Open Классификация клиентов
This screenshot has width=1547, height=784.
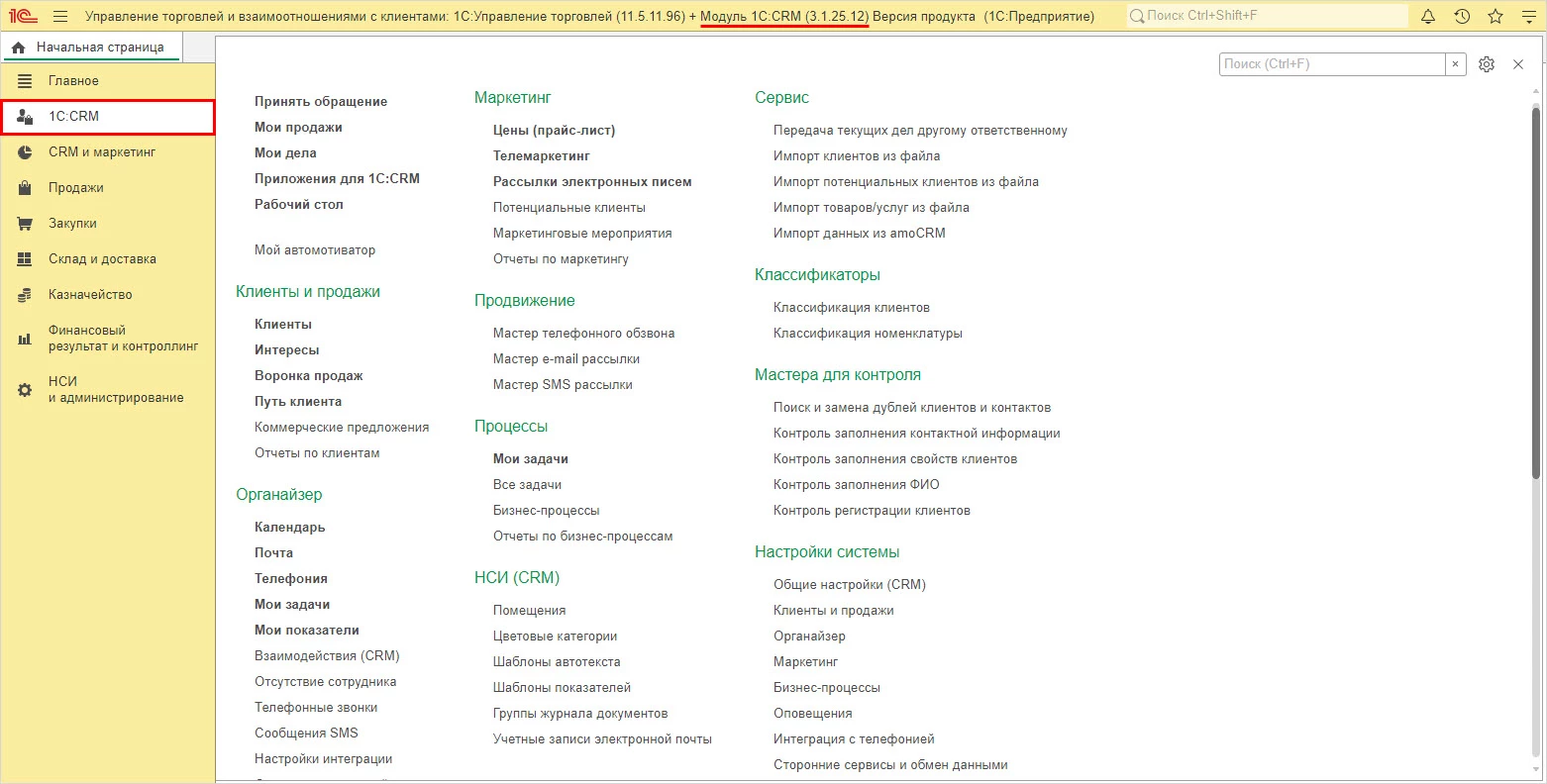[x=852, y=308]
